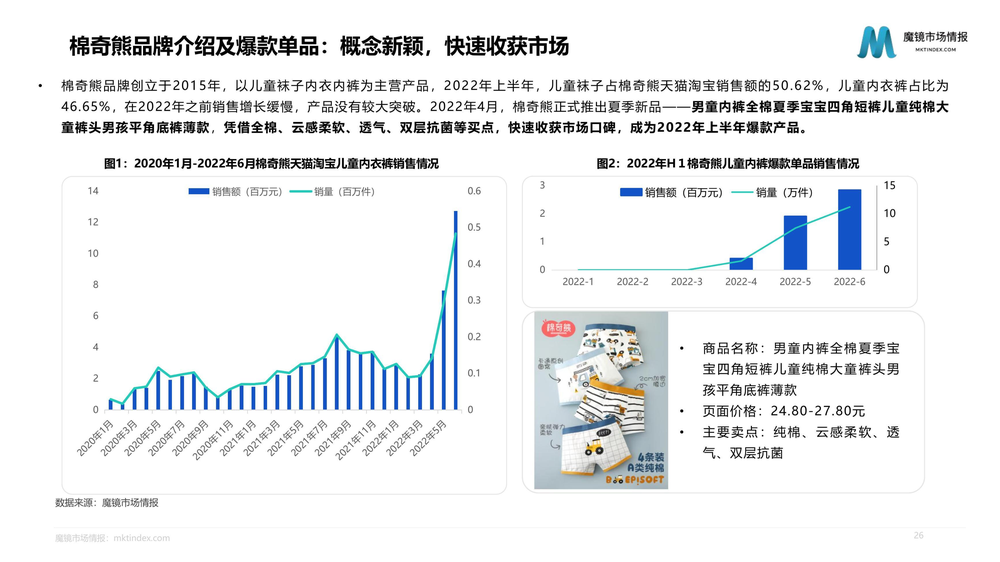Click chart 2 left axis value 3
Screen dimensions: 1000x562
click(543, 185)
